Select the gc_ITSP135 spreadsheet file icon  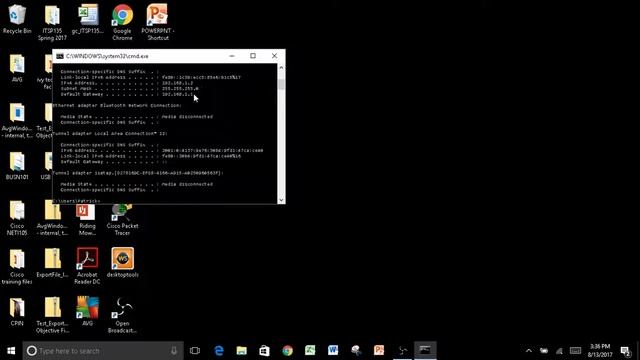87,19
